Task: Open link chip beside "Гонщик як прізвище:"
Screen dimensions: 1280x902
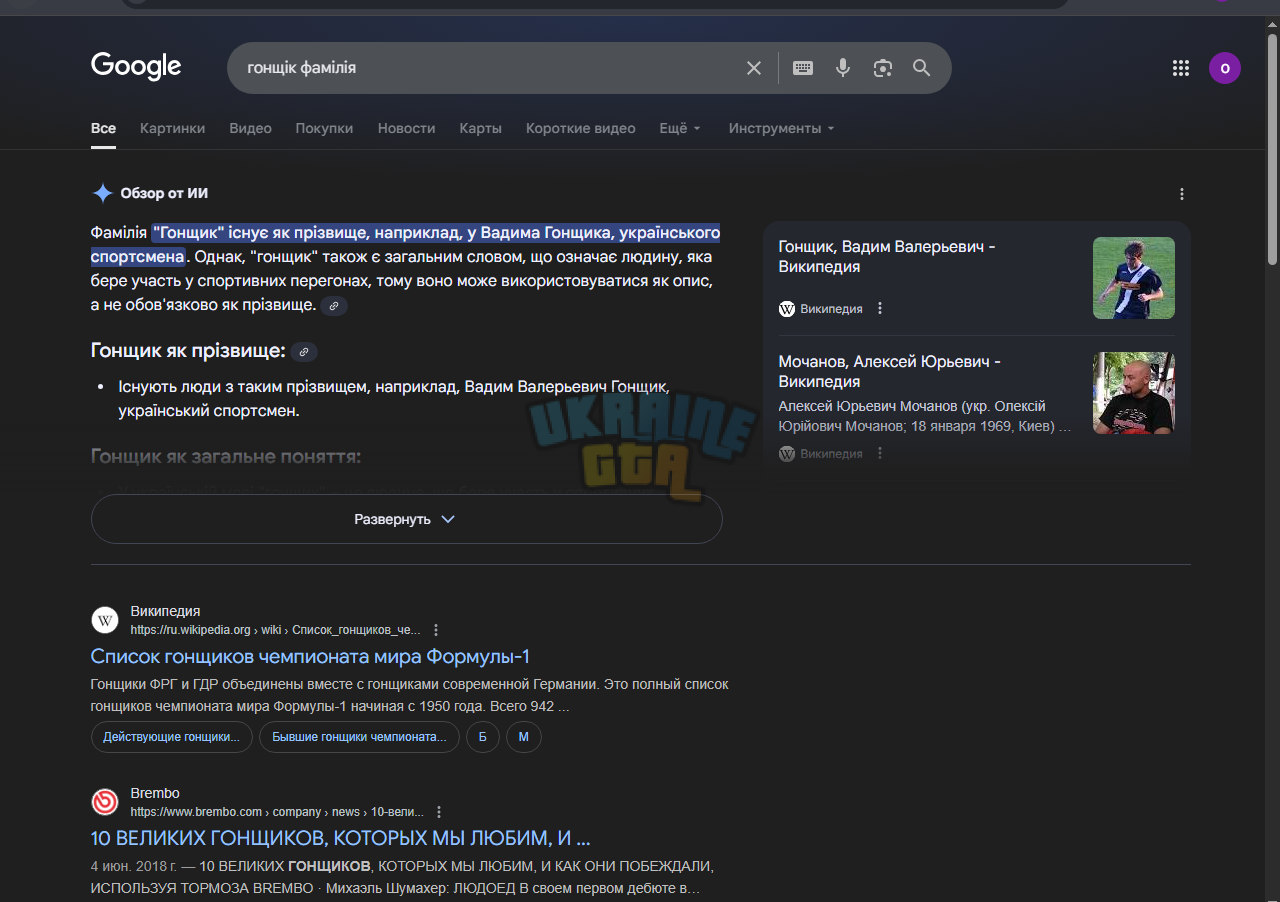Action: (304, 352)
